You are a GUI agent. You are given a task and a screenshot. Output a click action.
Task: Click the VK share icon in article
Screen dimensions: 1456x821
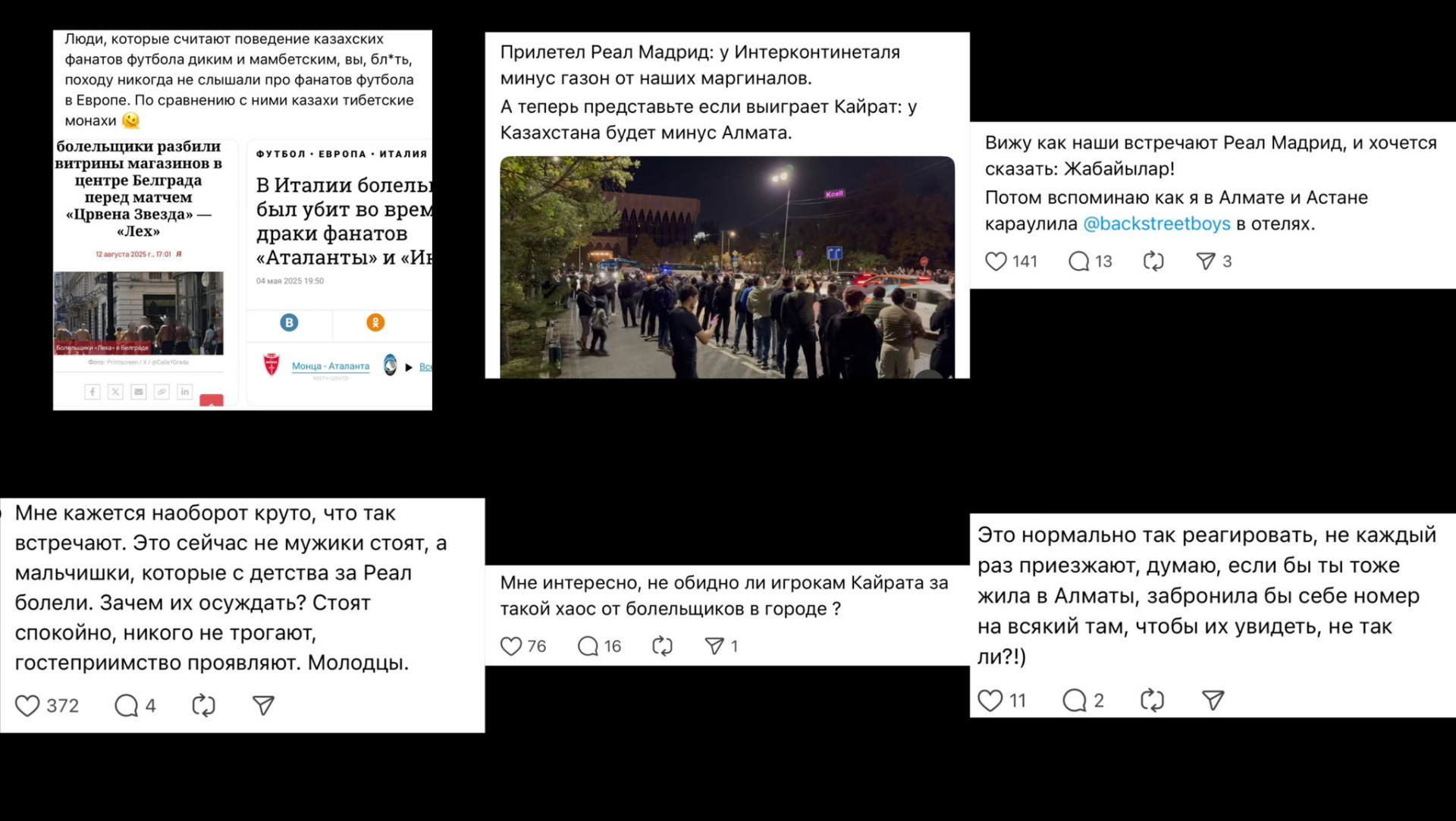[x=289, y=323]
